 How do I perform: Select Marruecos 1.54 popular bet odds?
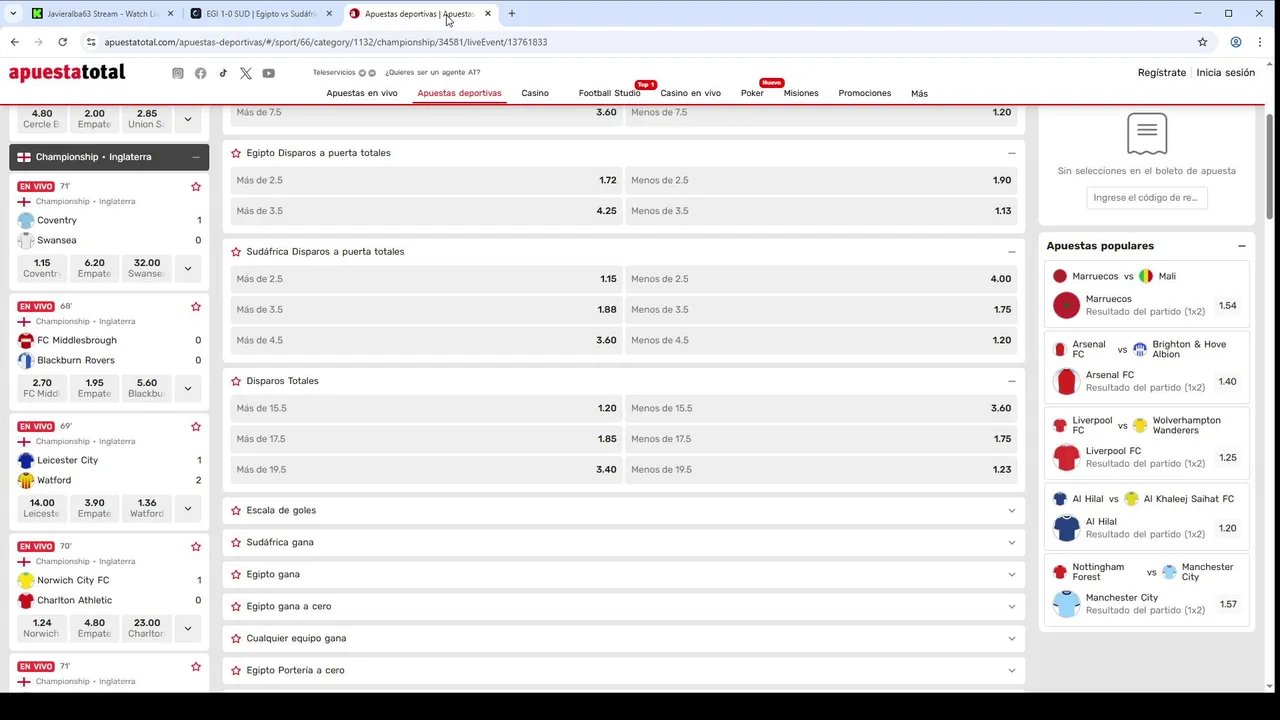1227,306
